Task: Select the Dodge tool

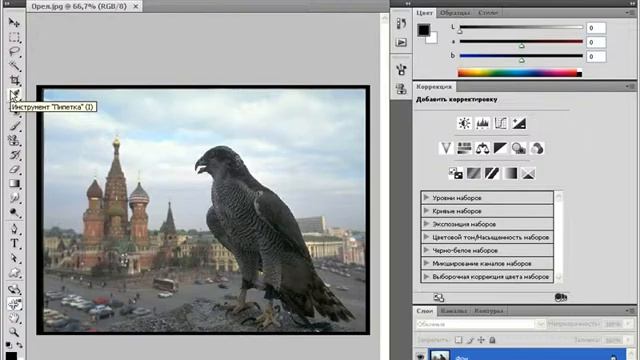Action: [x=14, y=213]
